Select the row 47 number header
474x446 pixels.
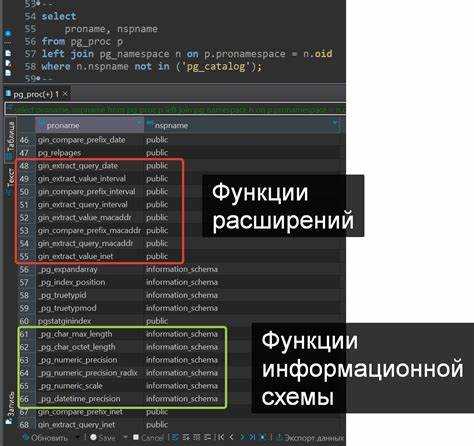click(24, 153)
